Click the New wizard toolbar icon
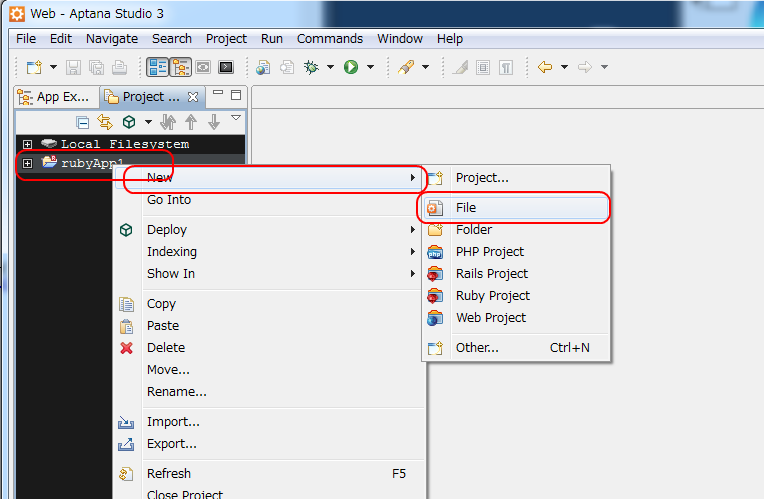 click(x=34, y=67)
